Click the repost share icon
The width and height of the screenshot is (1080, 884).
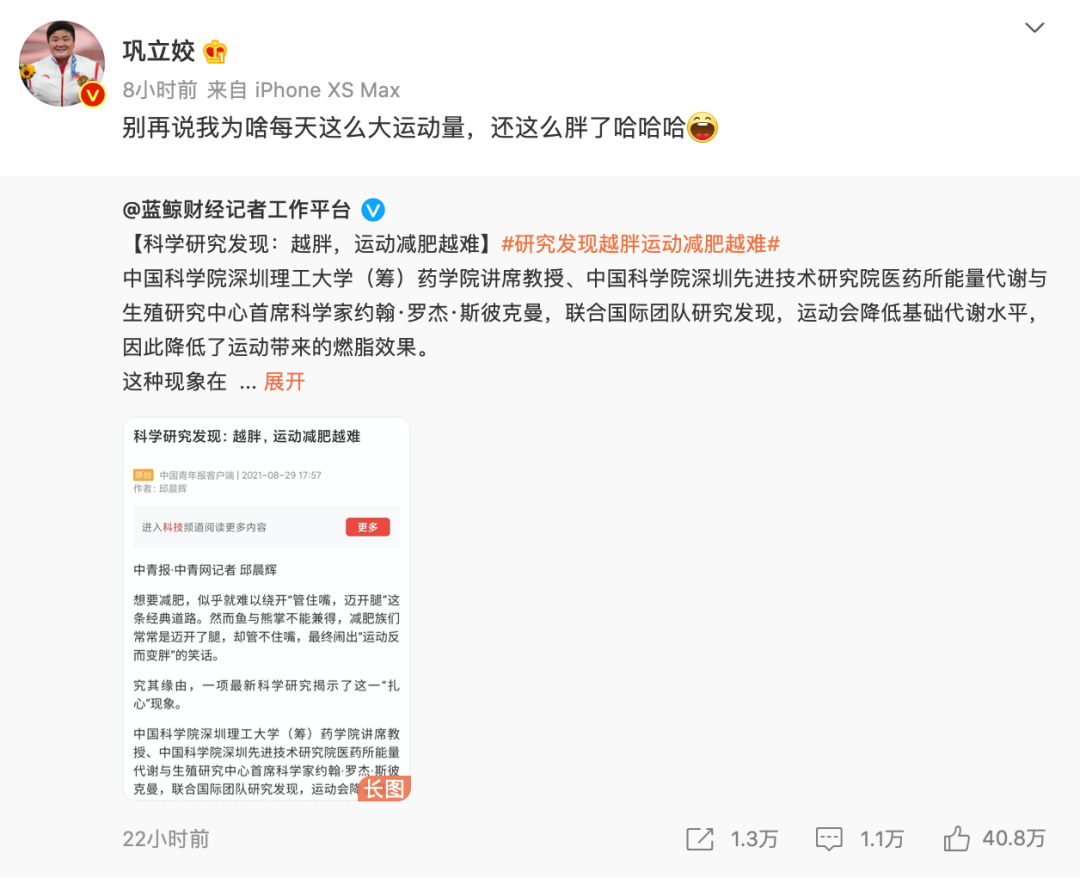(x=700, y=839)
